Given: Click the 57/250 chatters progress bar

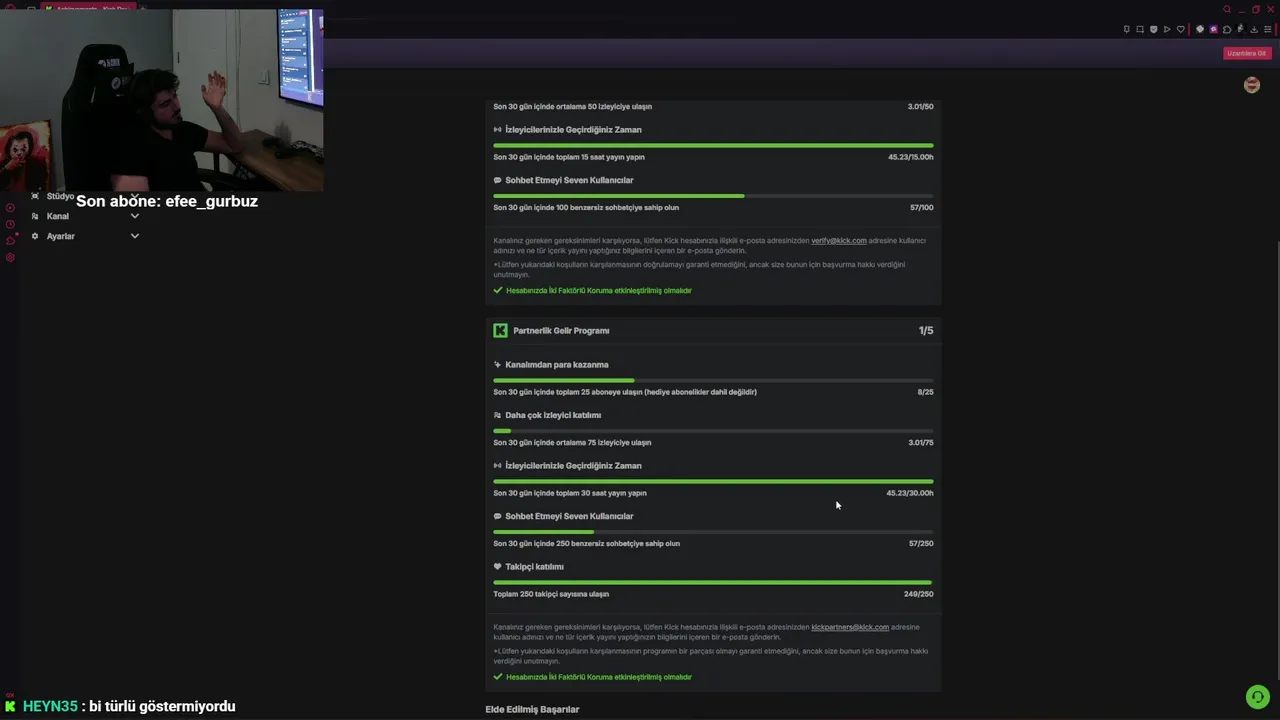Looking at the screenshot, I should 713,532.
